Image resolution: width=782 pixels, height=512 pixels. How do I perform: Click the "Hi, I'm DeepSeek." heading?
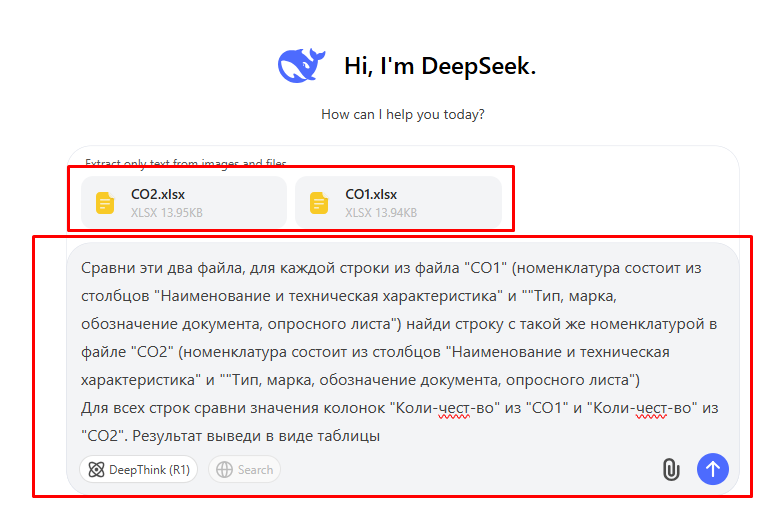tap(440, 66)
